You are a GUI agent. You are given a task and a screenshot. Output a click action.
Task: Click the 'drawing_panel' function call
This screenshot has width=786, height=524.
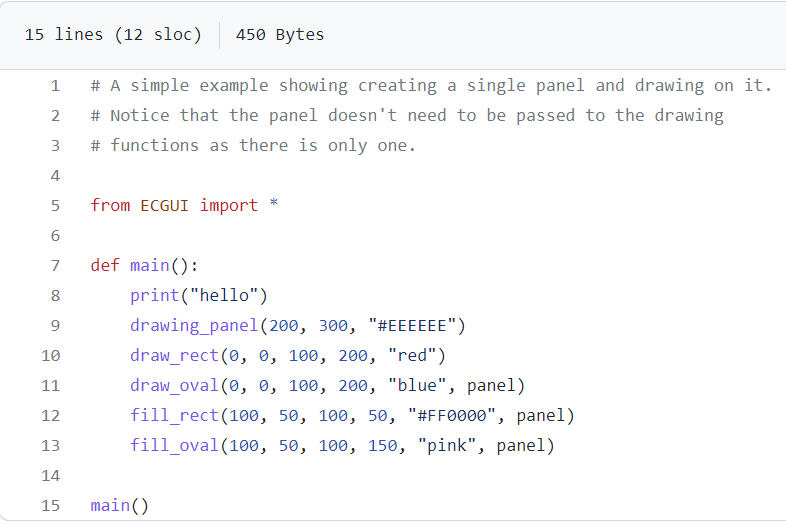coord(194,326)
